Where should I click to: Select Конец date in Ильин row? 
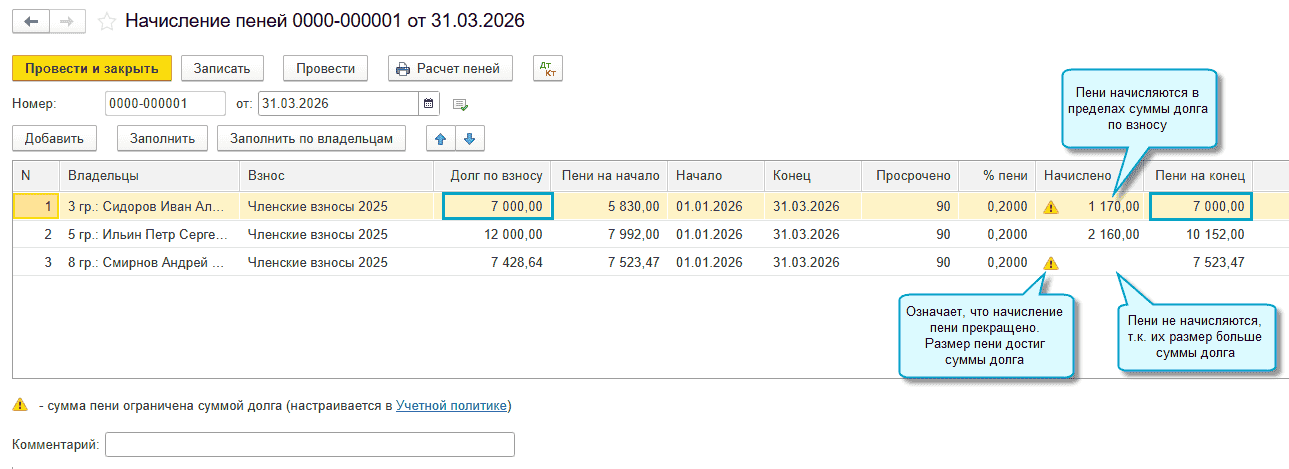point(813,235)
